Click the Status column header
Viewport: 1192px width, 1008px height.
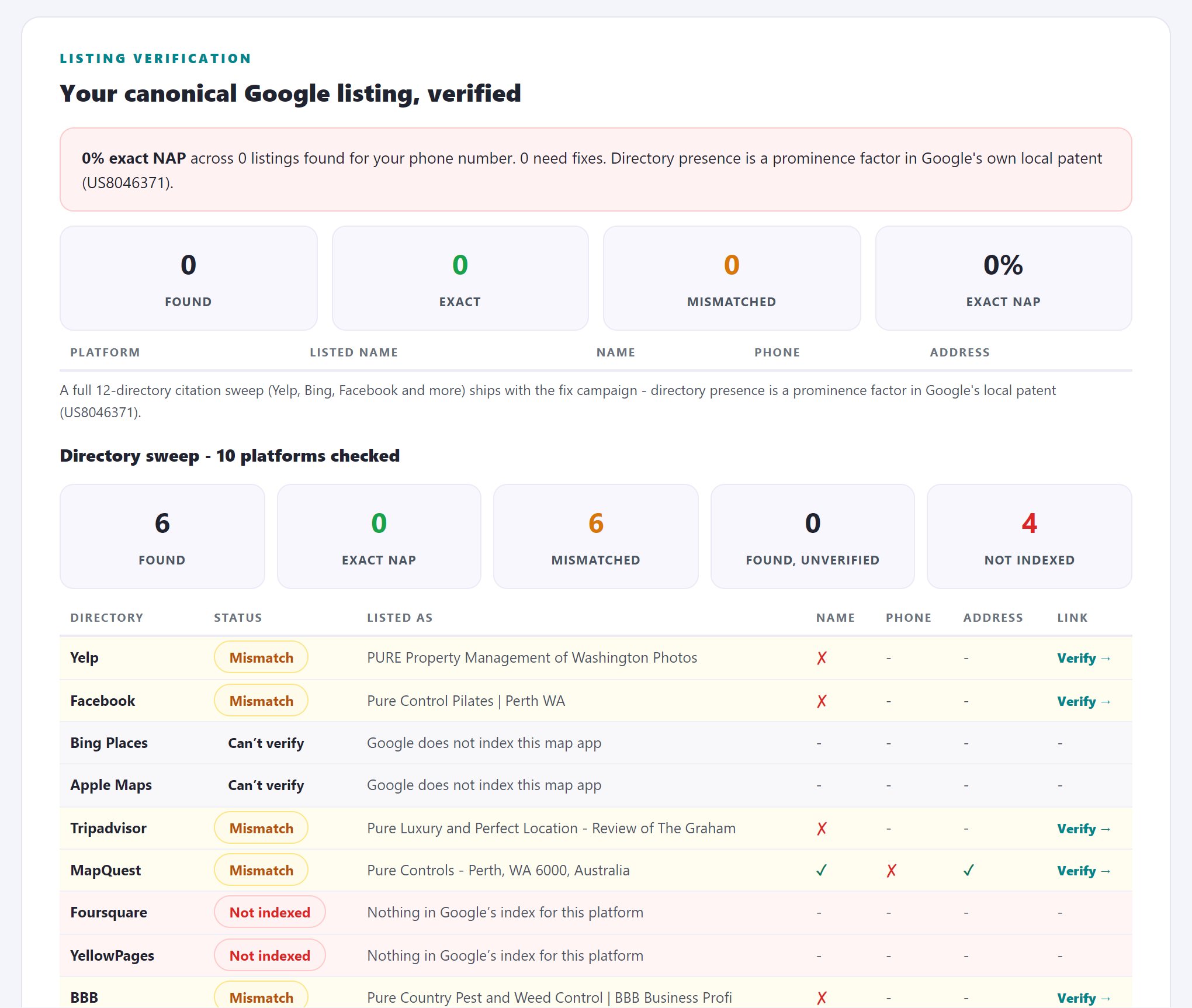tap(238, 618)
